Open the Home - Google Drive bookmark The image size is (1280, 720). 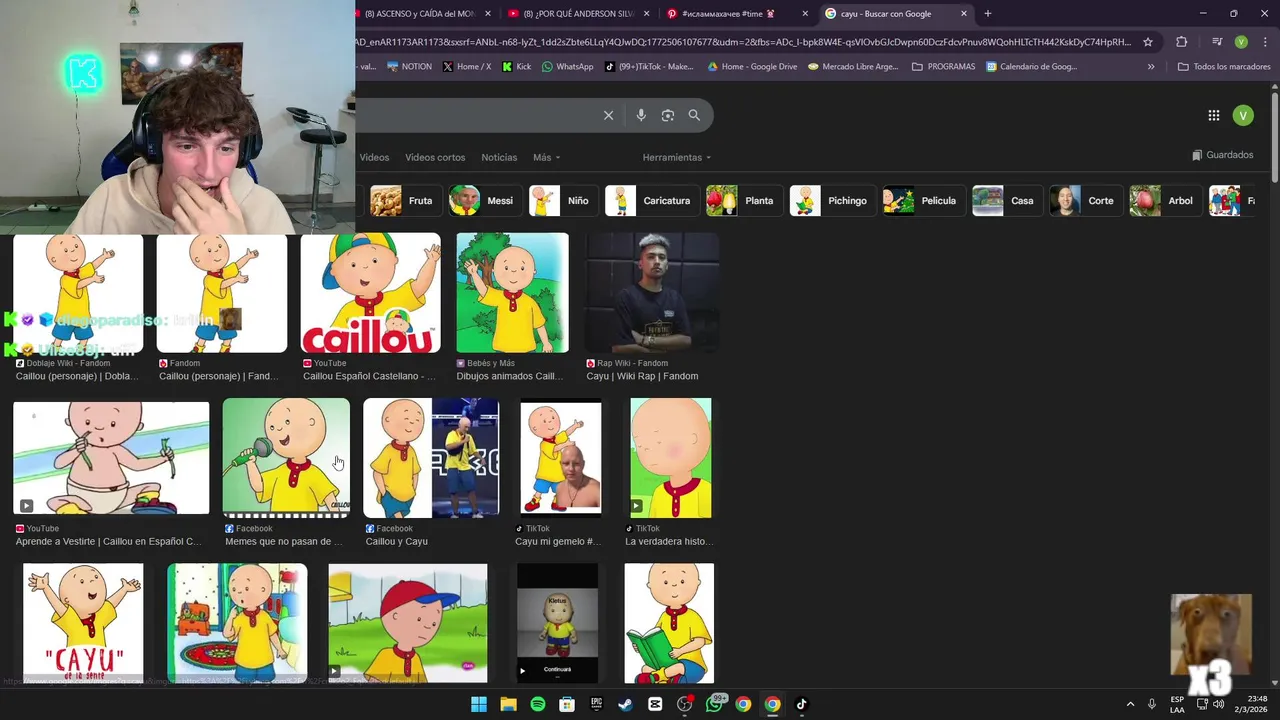pos(752,67)
